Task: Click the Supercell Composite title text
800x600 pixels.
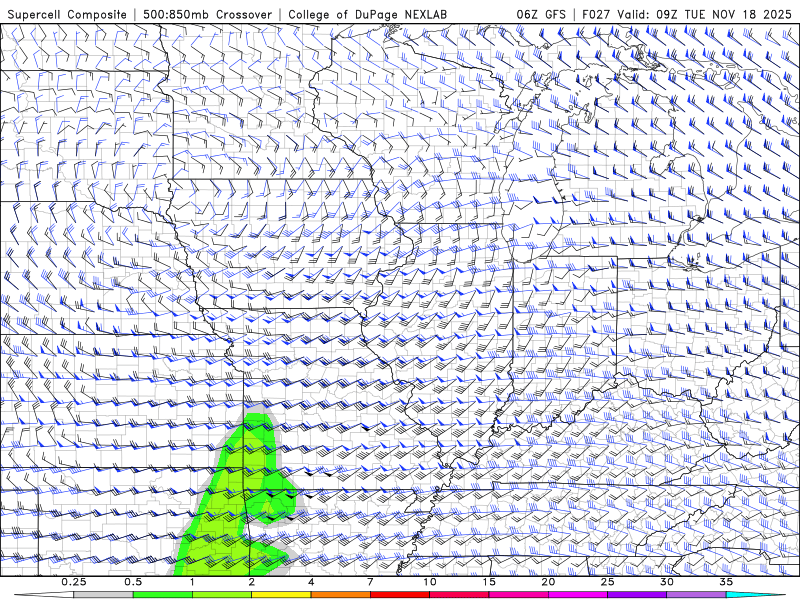Action: click(67, 15)
